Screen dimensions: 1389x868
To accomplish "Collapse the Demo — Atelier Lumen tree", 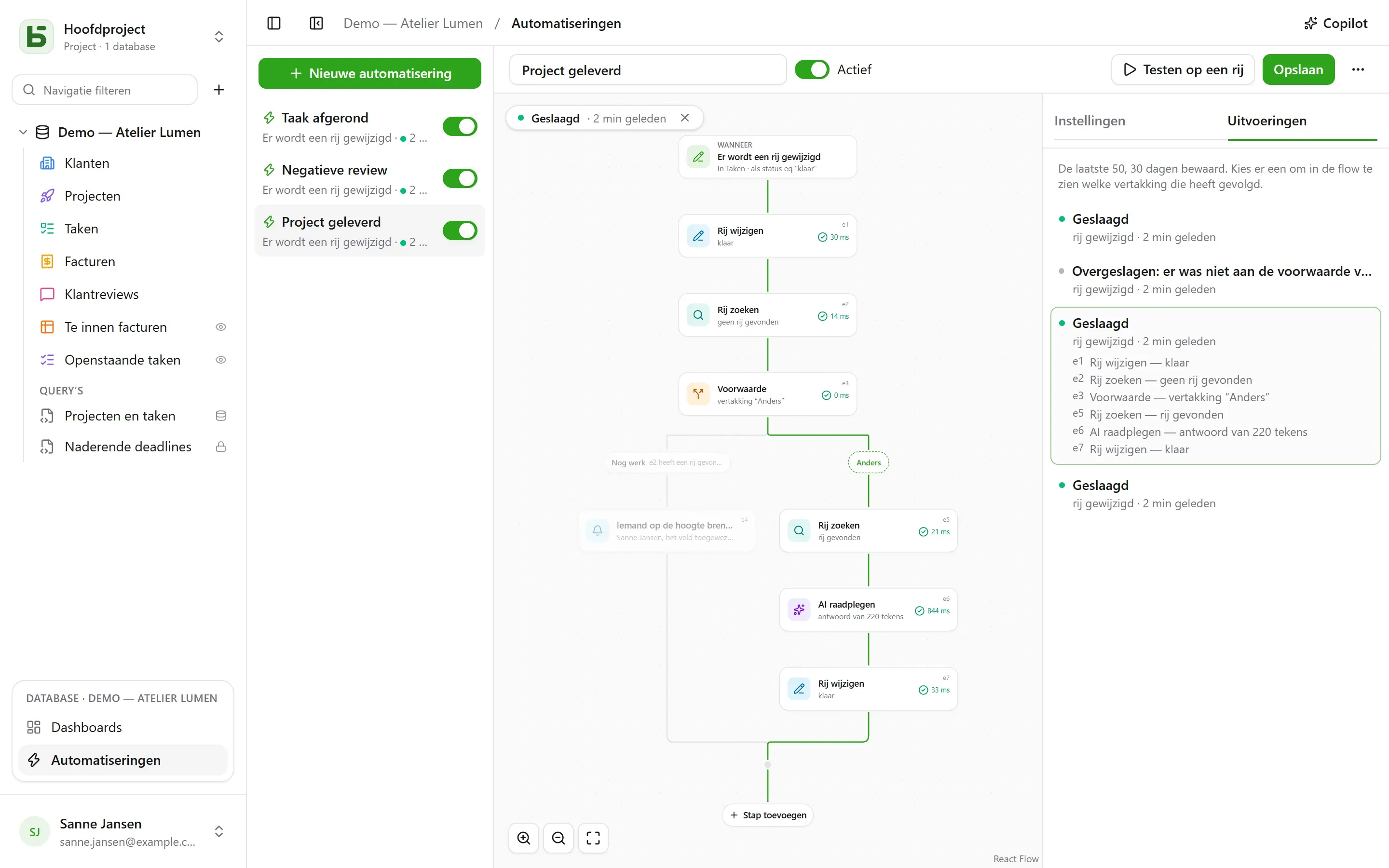I will tap(23, 132).
